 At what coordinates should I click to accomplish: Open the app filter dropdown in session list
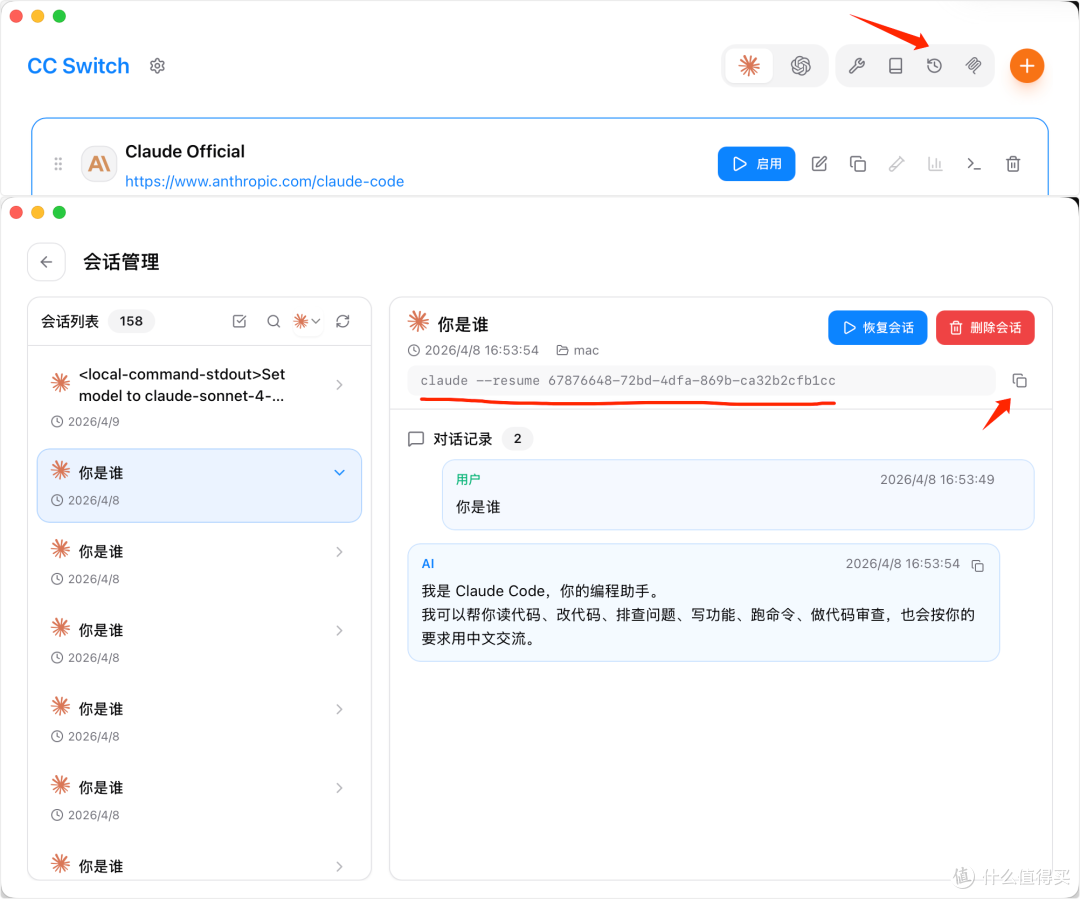307,321
